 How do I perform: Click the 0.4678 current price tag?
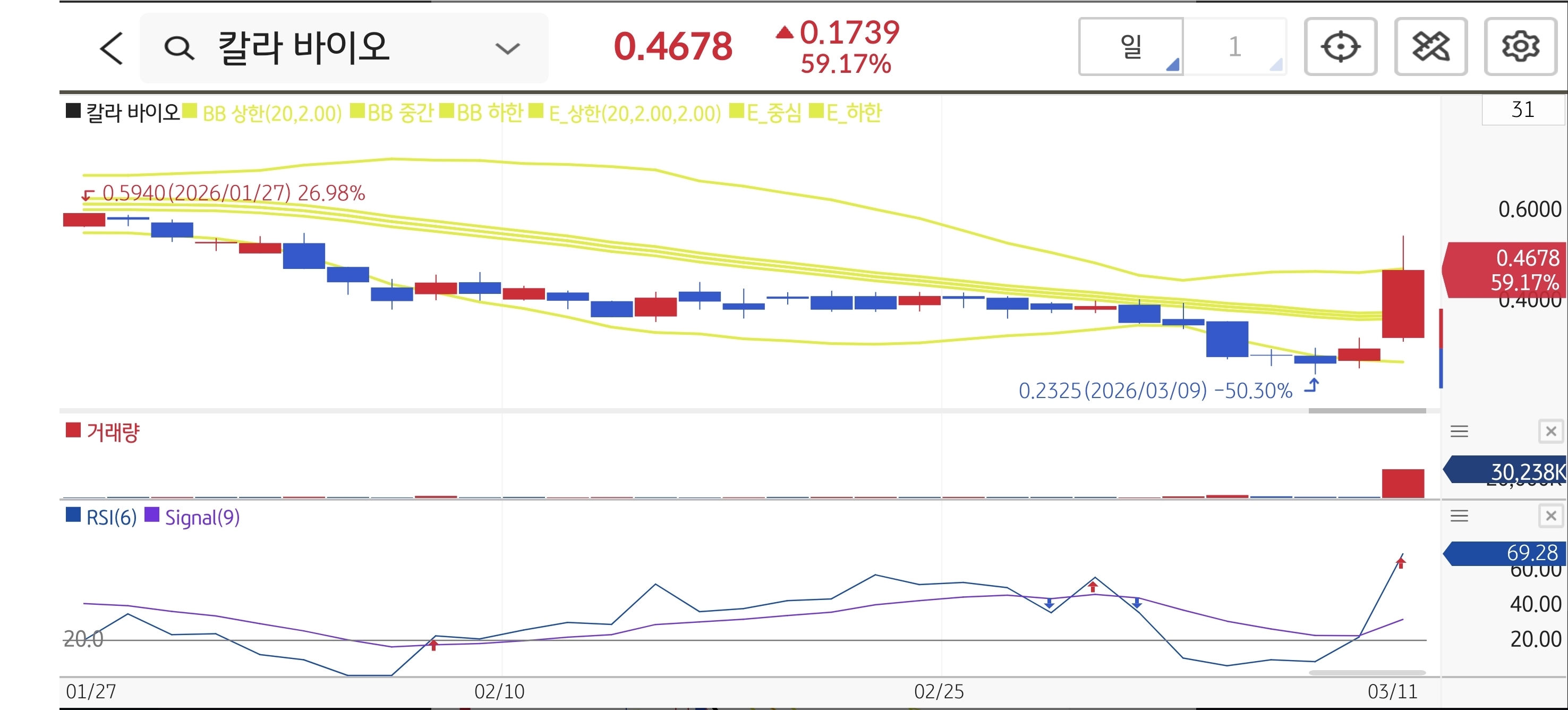coord(1505,270)
